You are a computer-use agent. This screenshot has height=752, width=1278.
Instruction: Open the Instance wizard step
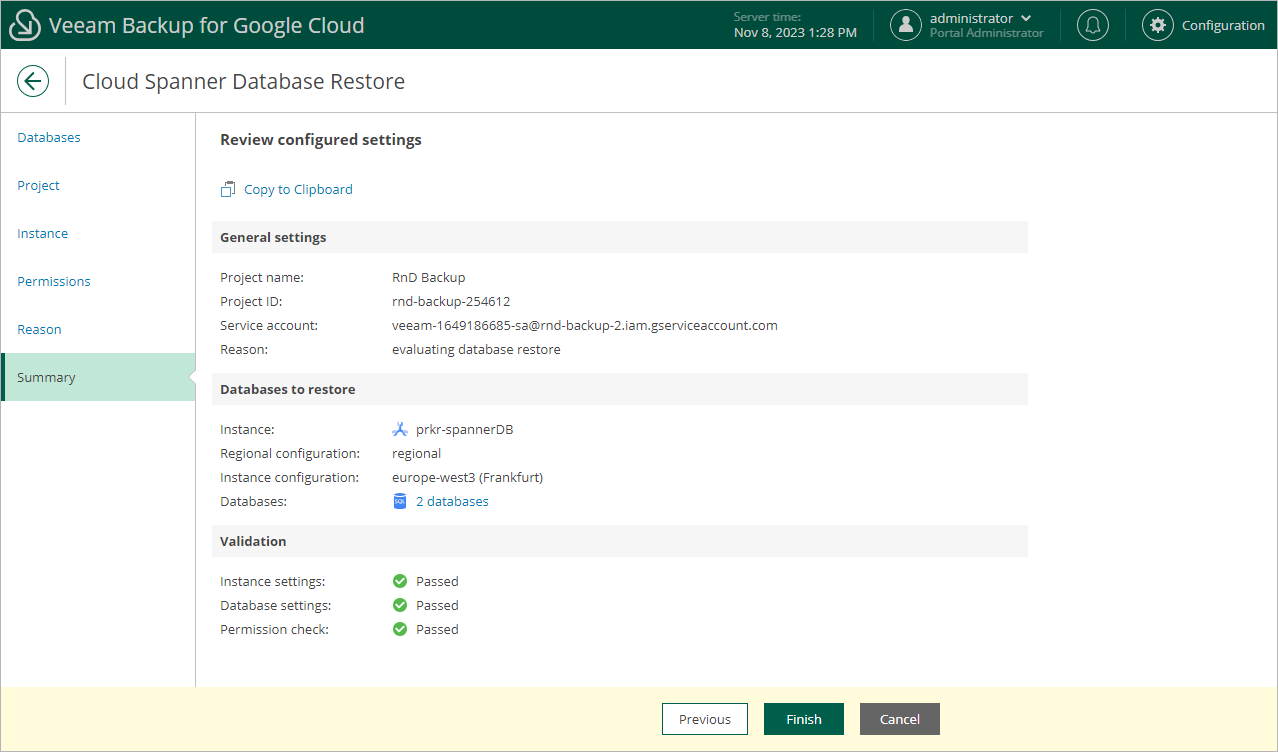pyautogui.click(x=43, y=233)
